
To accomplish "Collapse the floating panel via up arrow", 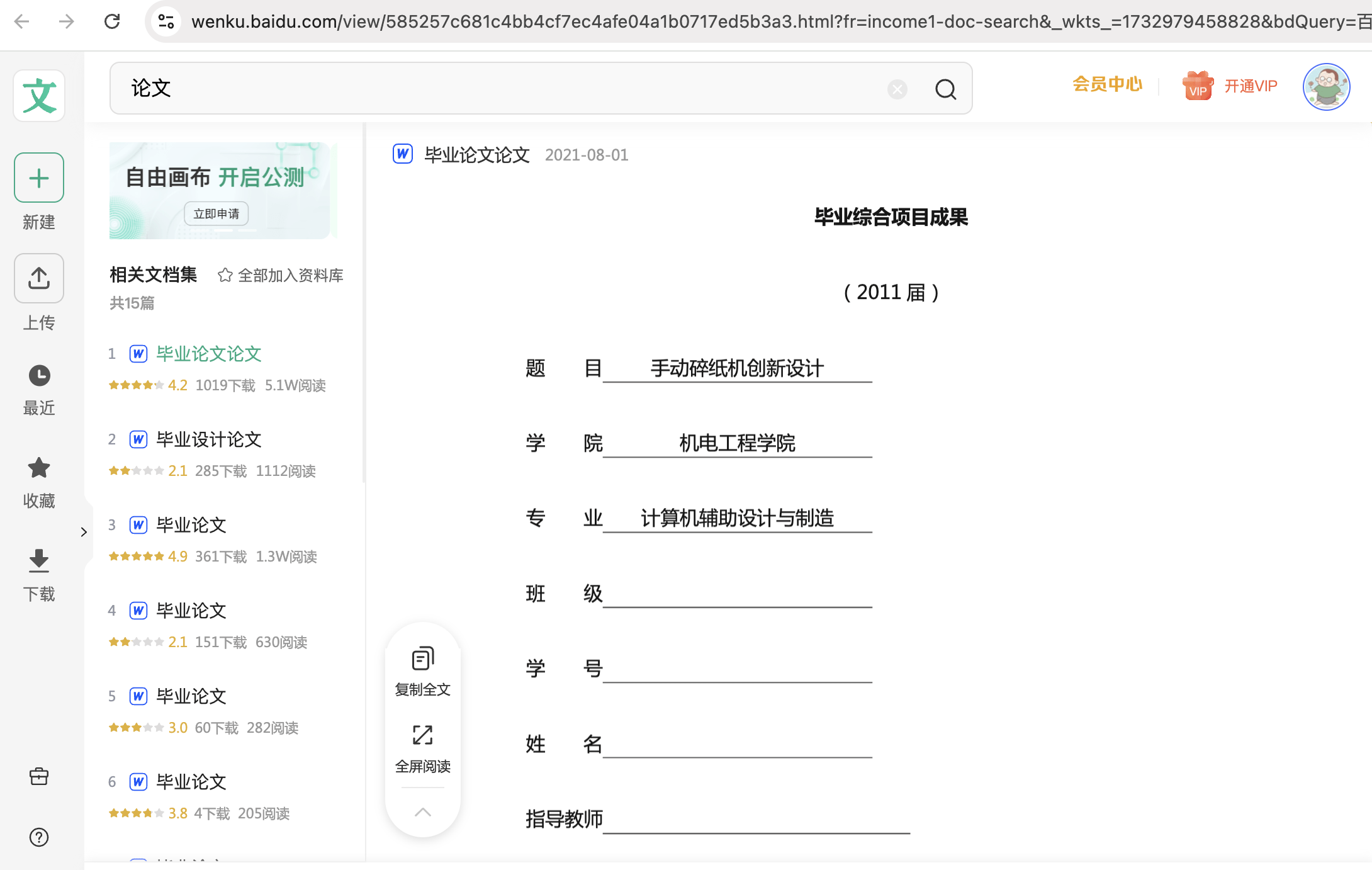I will 422,813.
